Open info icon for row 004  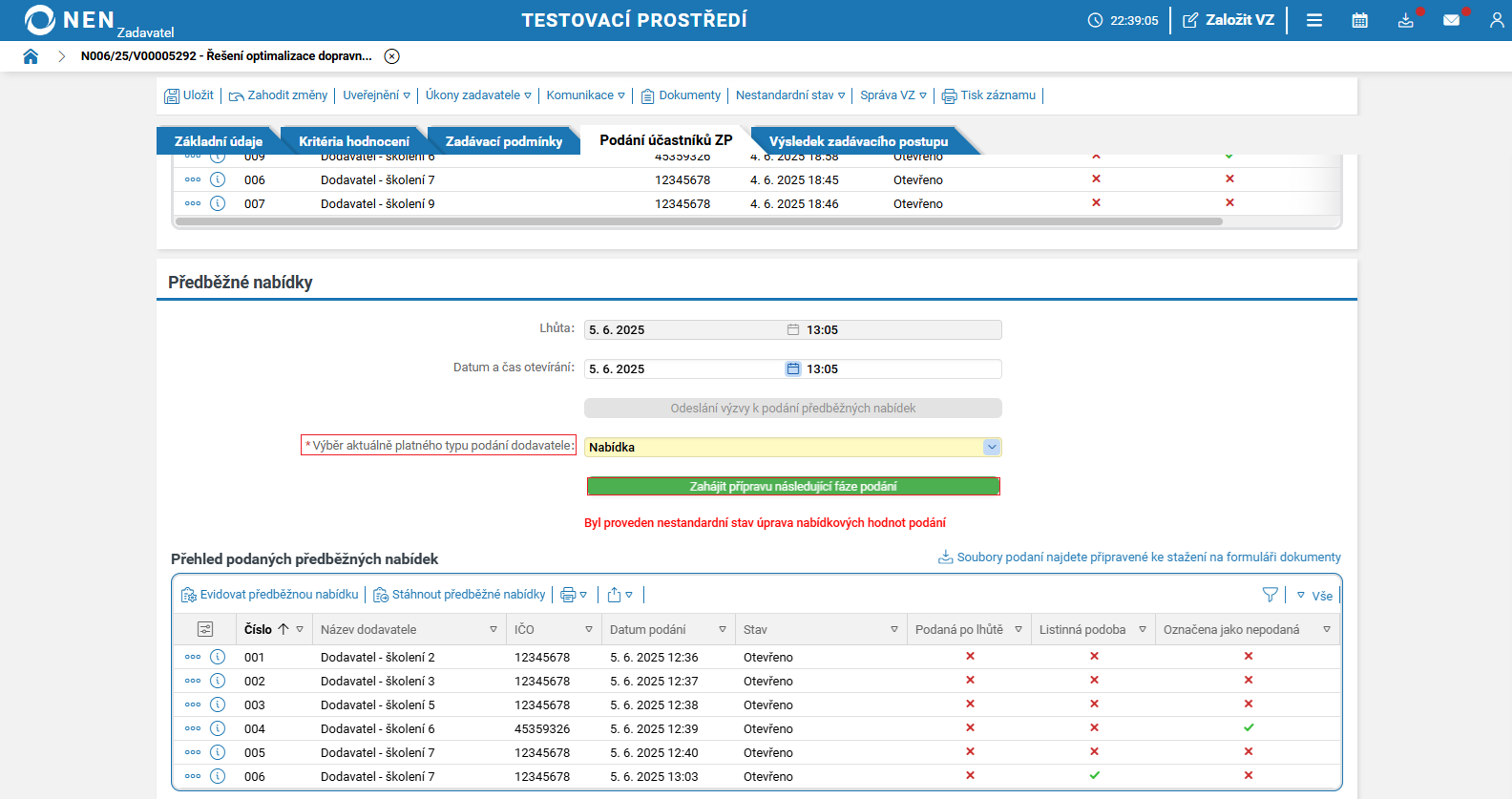point(218,728)
